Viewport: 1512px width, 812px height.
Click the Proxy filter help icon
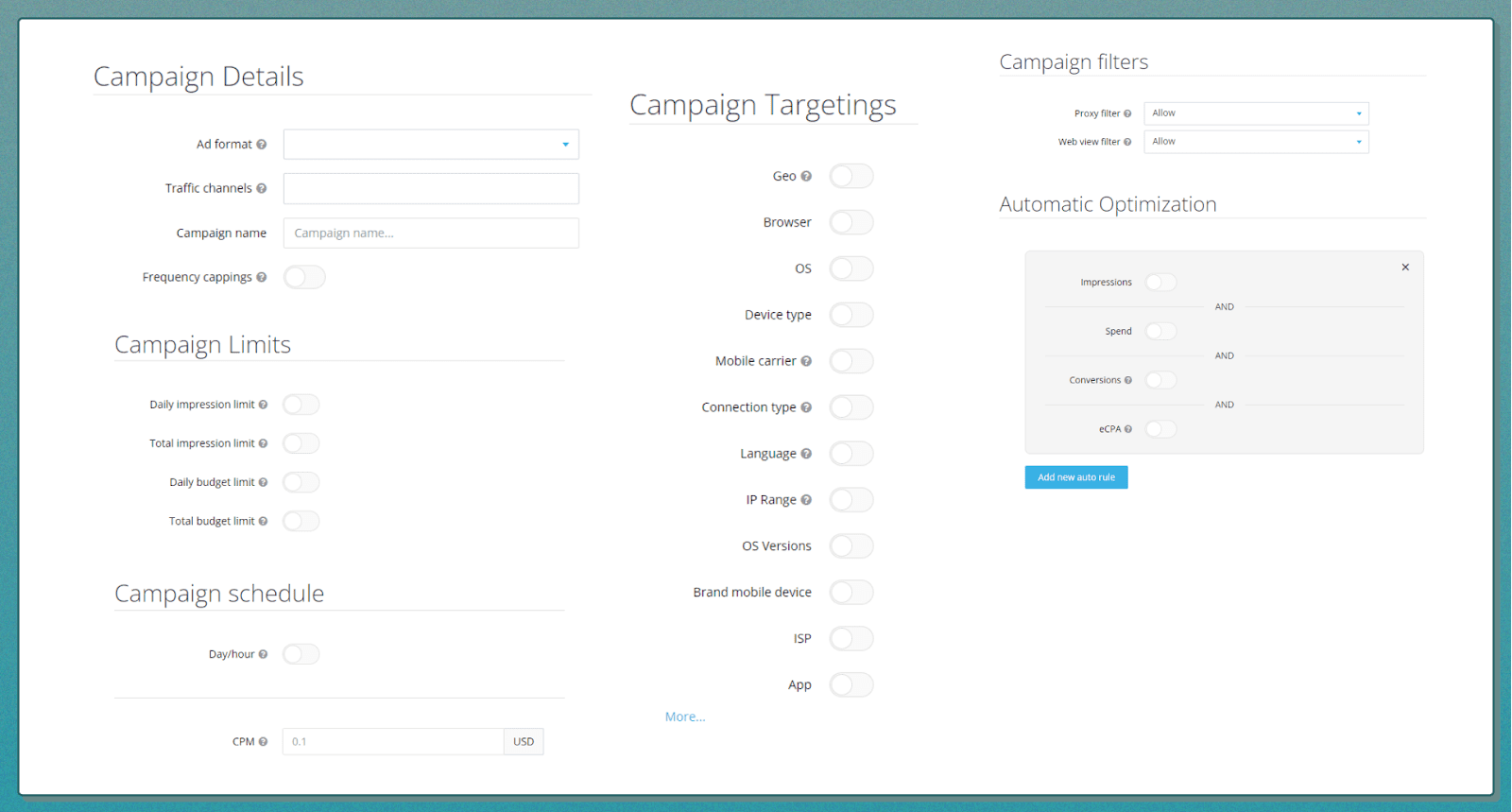pyautogui.click(x=1127, y=113)
